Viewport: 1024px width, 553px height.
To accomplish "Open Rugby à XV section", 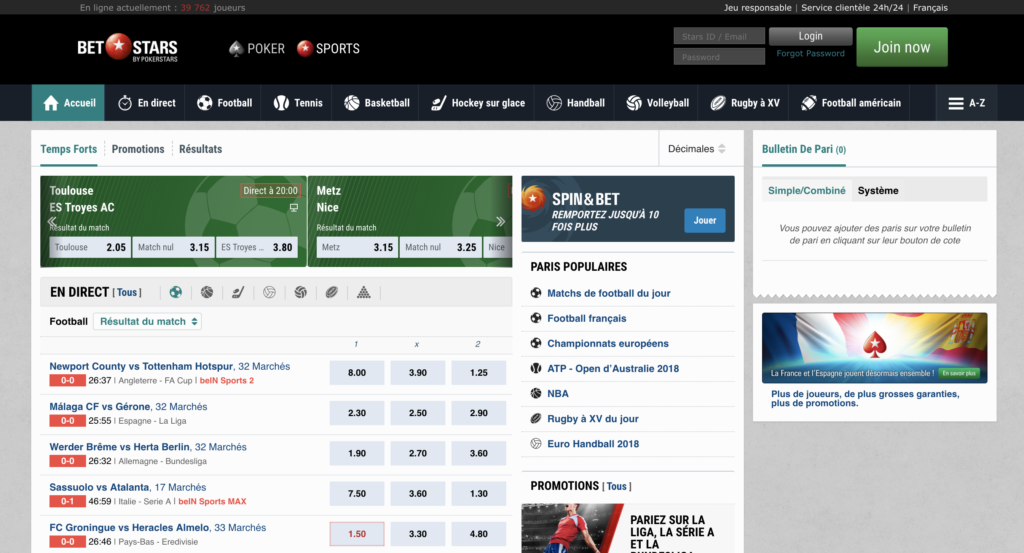I will [744, 103].
